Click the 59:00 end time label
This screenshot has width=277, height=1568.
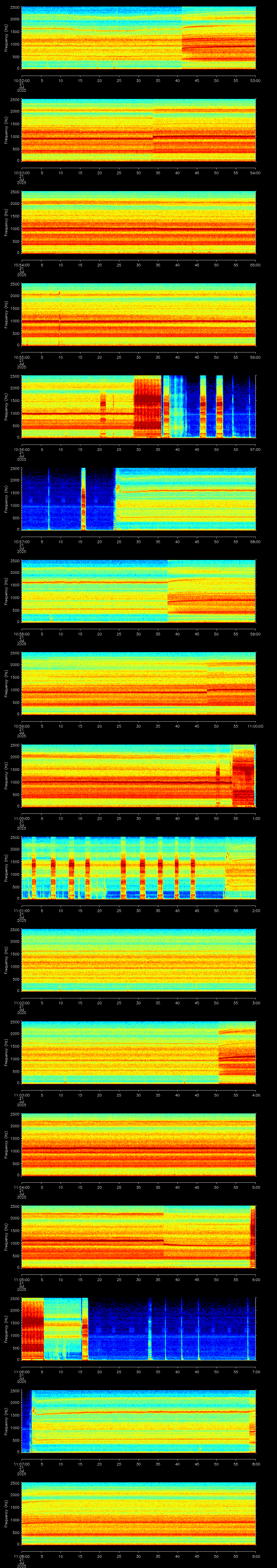(255, 634)
